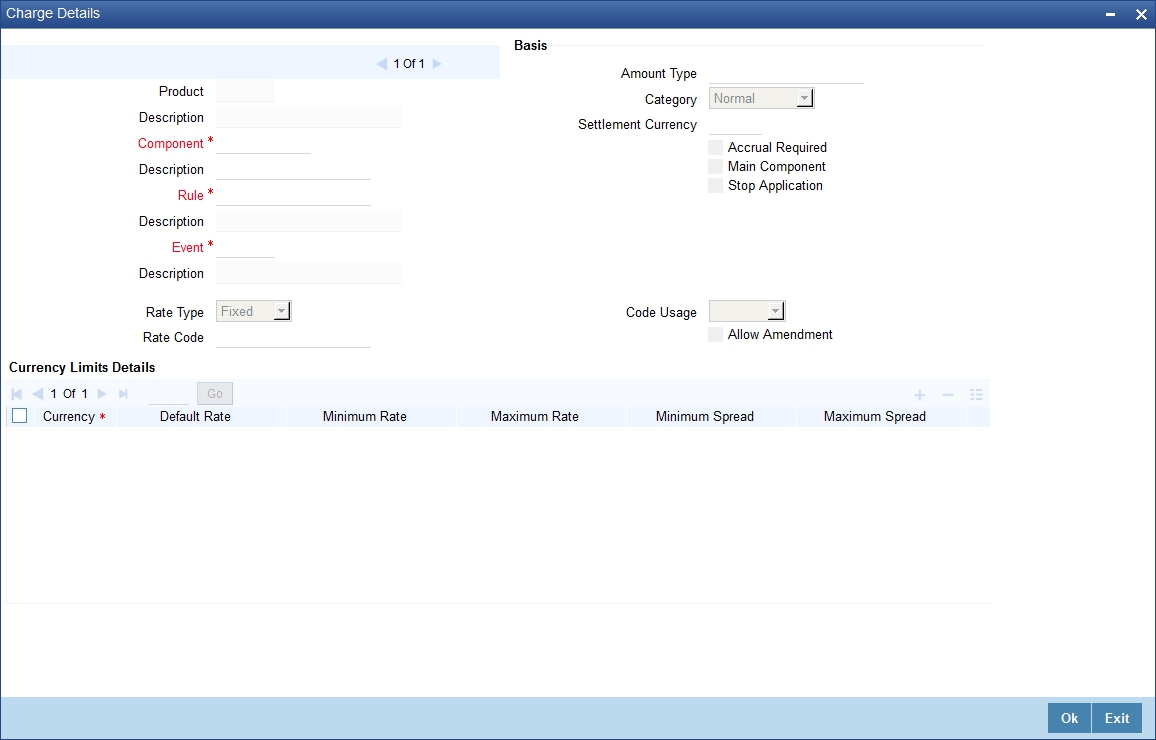This screenshot has width=1156, height=740.
Task: Click the page number field beside Go
Action: click(168, 394)
